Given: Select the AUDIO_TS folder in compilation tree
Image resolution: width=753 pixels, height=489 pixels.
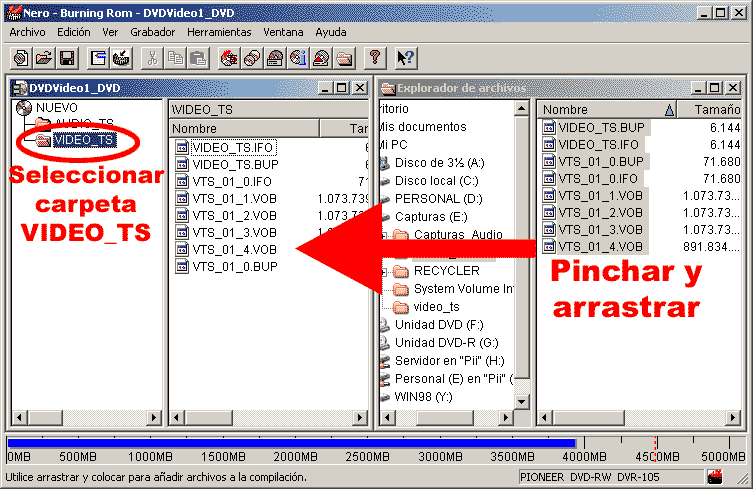Looking at the screenshot, I should (x=84, y=124).
